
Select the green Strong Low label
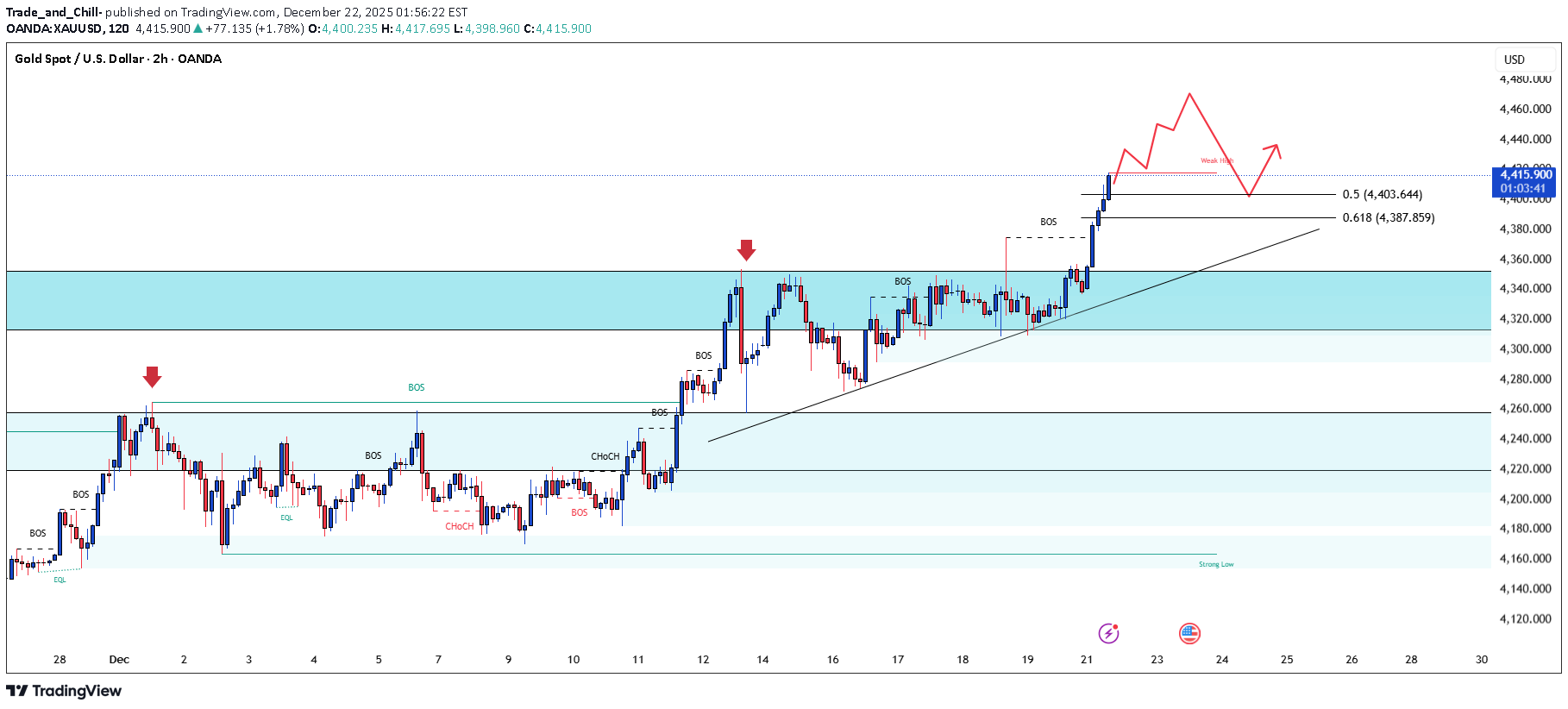[1215, 565]
